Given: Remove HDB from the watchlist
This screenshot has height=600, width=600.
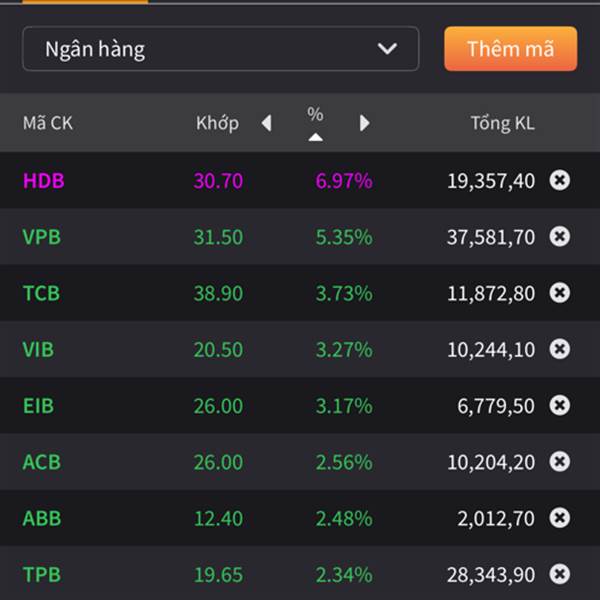Looking at the screenshot, I should click(x=560, y=180).
